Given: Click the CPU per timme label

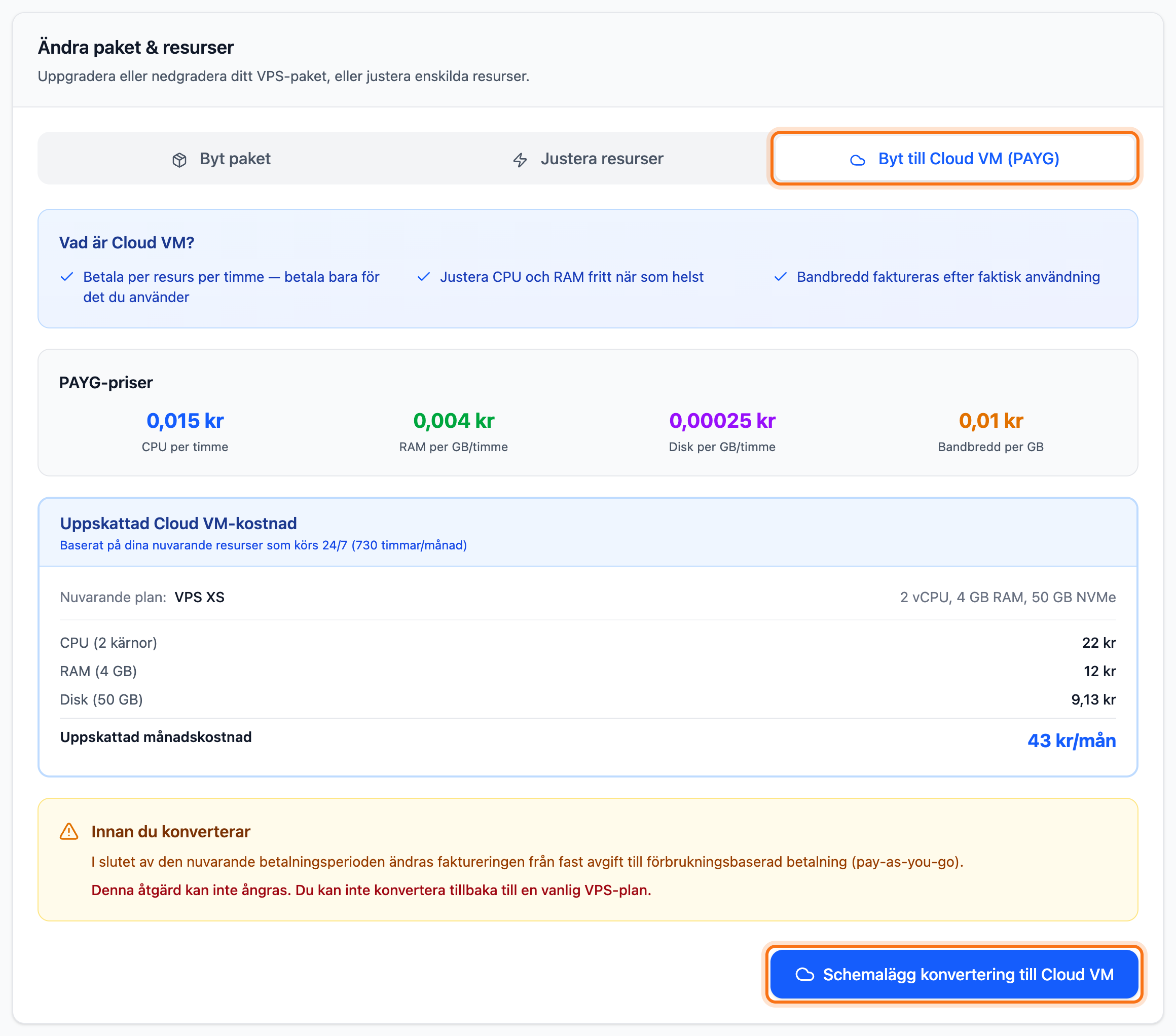Looking at the screenshot, I should (x=185, y=447).
